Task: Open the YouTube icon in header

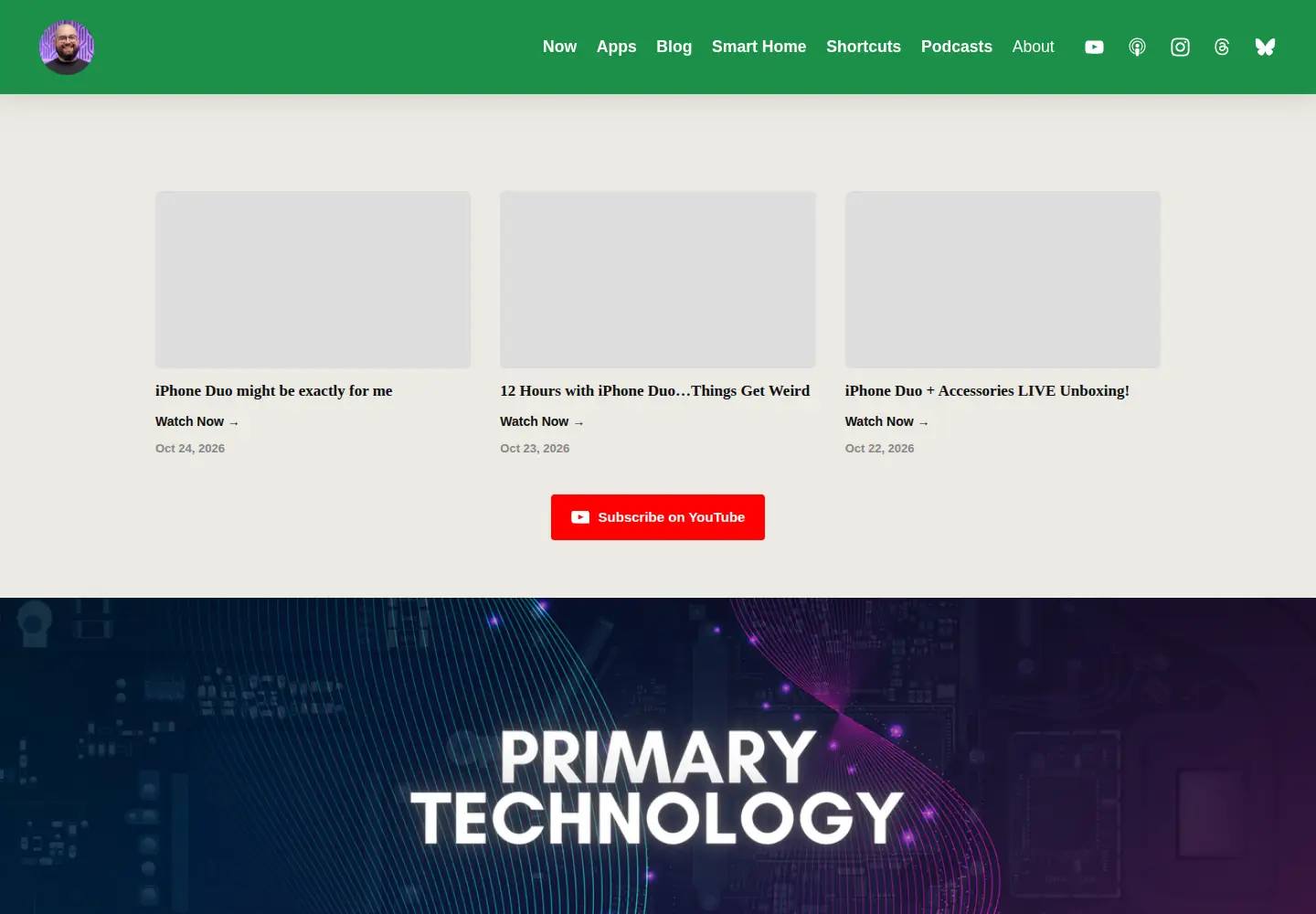Action: pyautogui.click(x=1094, y=47)
